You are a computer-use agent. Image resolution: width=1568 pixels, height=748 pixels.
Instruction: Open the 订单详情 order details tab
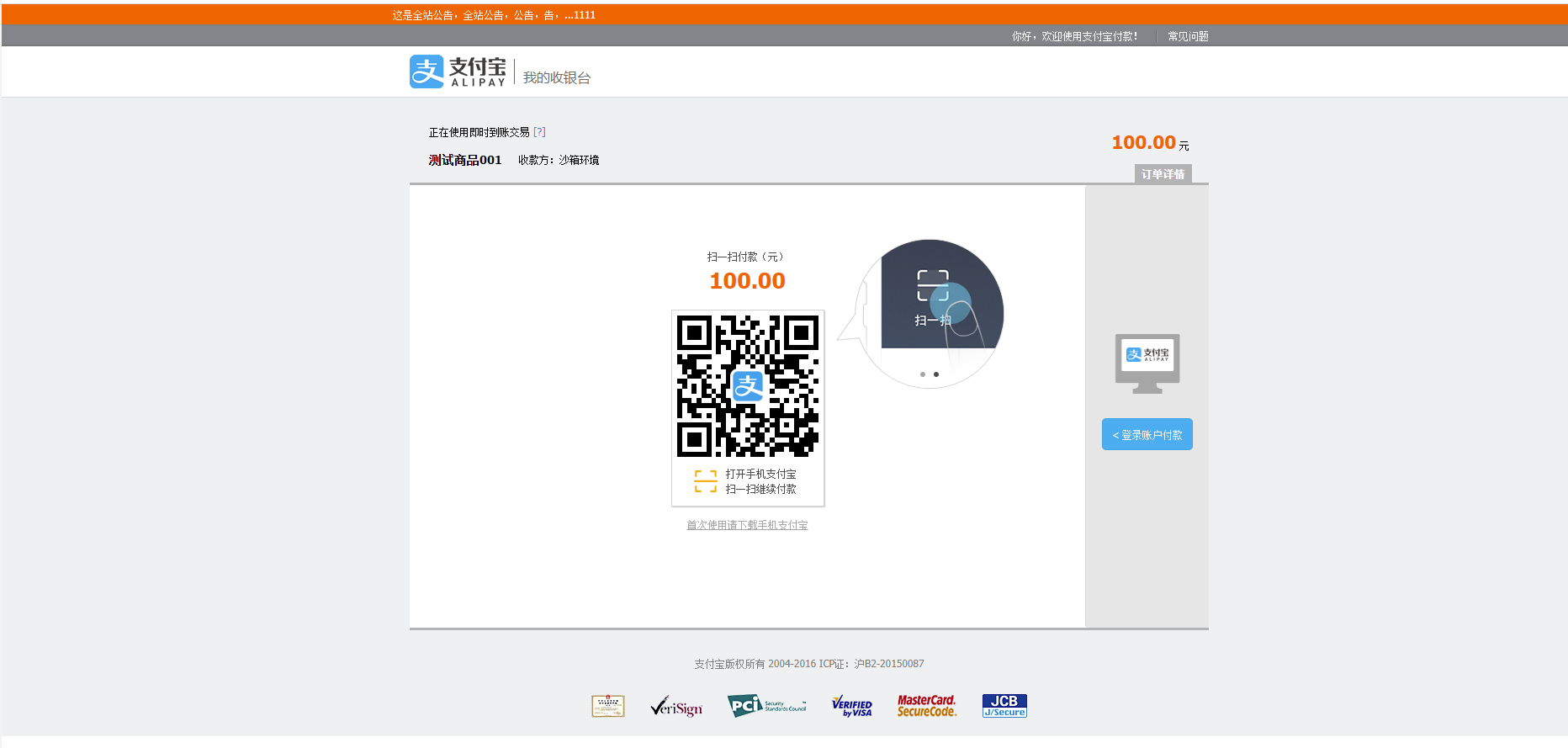(x=1163, y=174)
